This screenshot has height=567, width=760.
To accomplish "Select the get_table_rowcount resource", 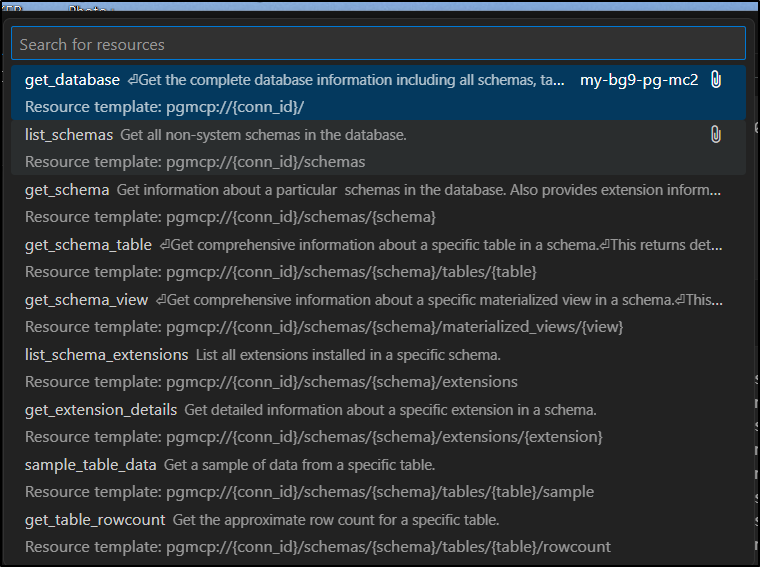I will (x=95, y=520).
